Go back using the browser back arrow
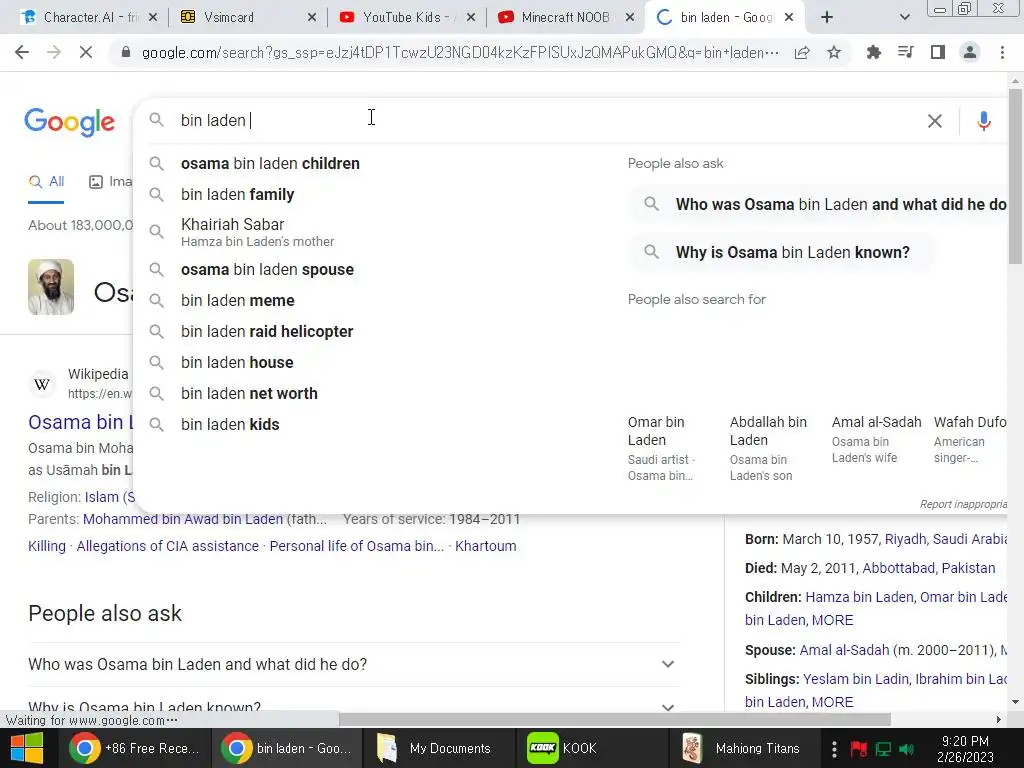 [x=22, y=52]
